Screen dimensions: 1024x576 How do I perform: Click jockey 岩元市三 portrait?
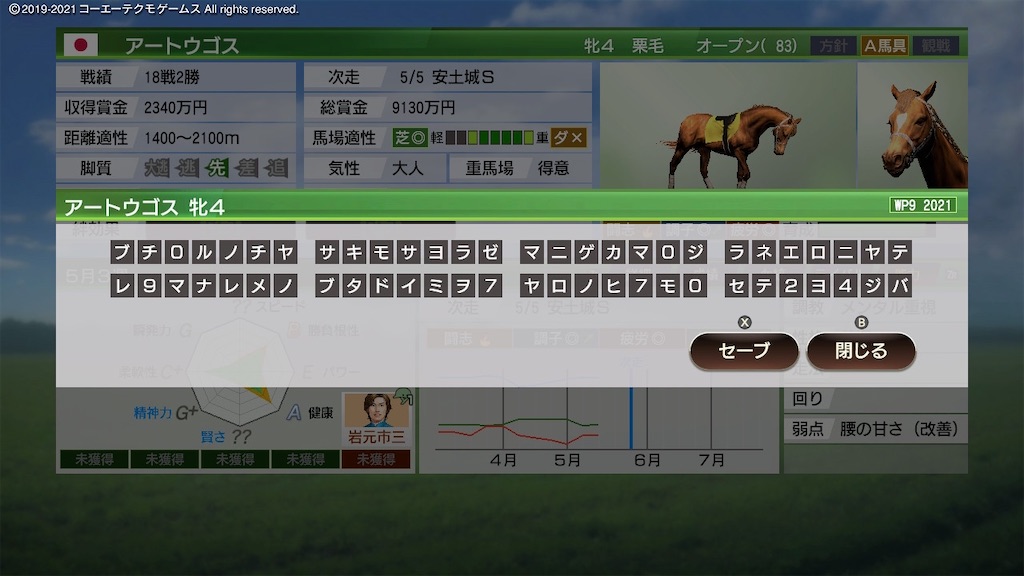point(376,411)
